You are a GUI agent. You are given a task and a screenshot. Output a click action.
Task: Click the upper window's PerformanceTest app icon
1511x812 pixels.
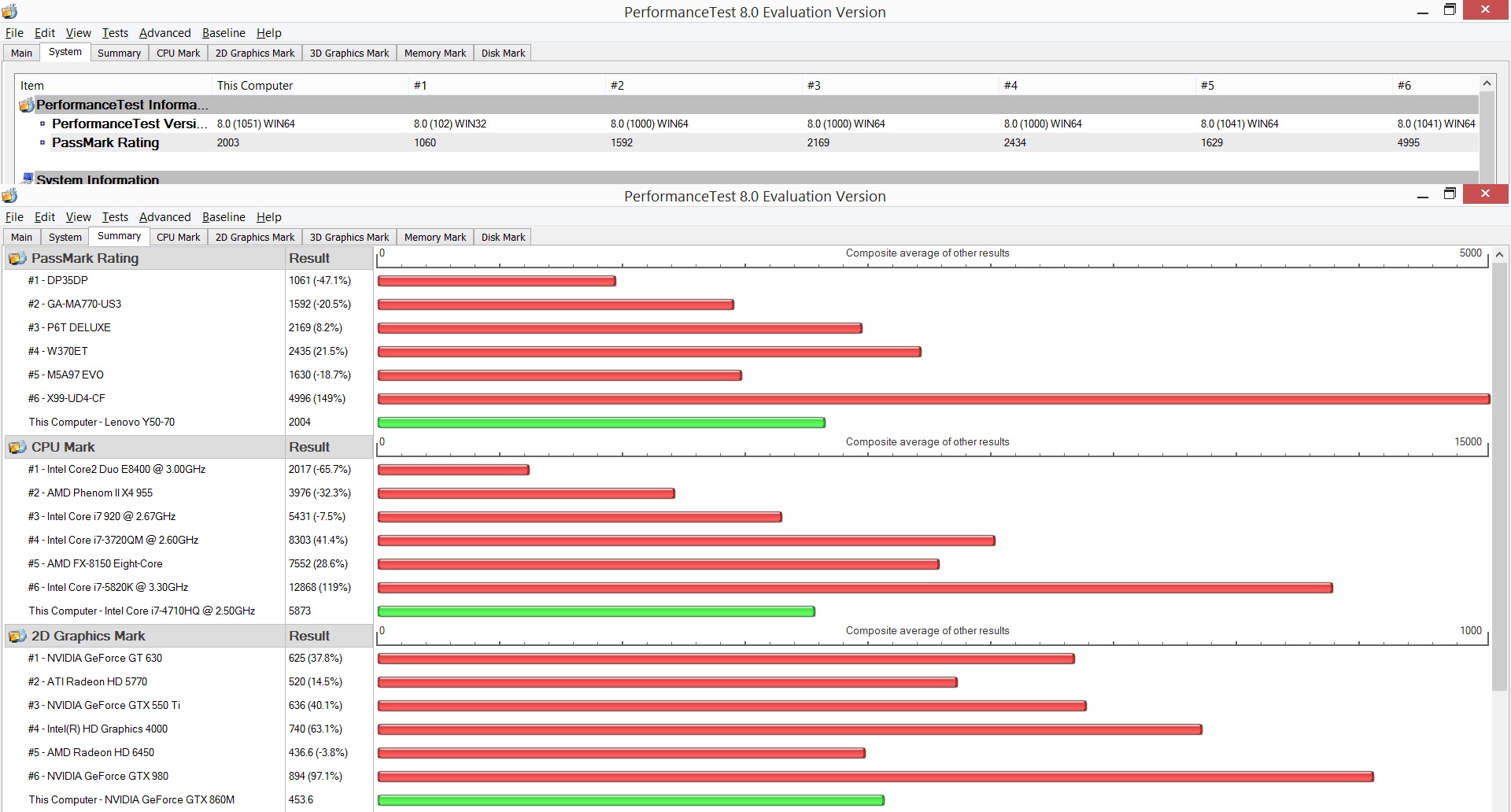click(10, 11)
